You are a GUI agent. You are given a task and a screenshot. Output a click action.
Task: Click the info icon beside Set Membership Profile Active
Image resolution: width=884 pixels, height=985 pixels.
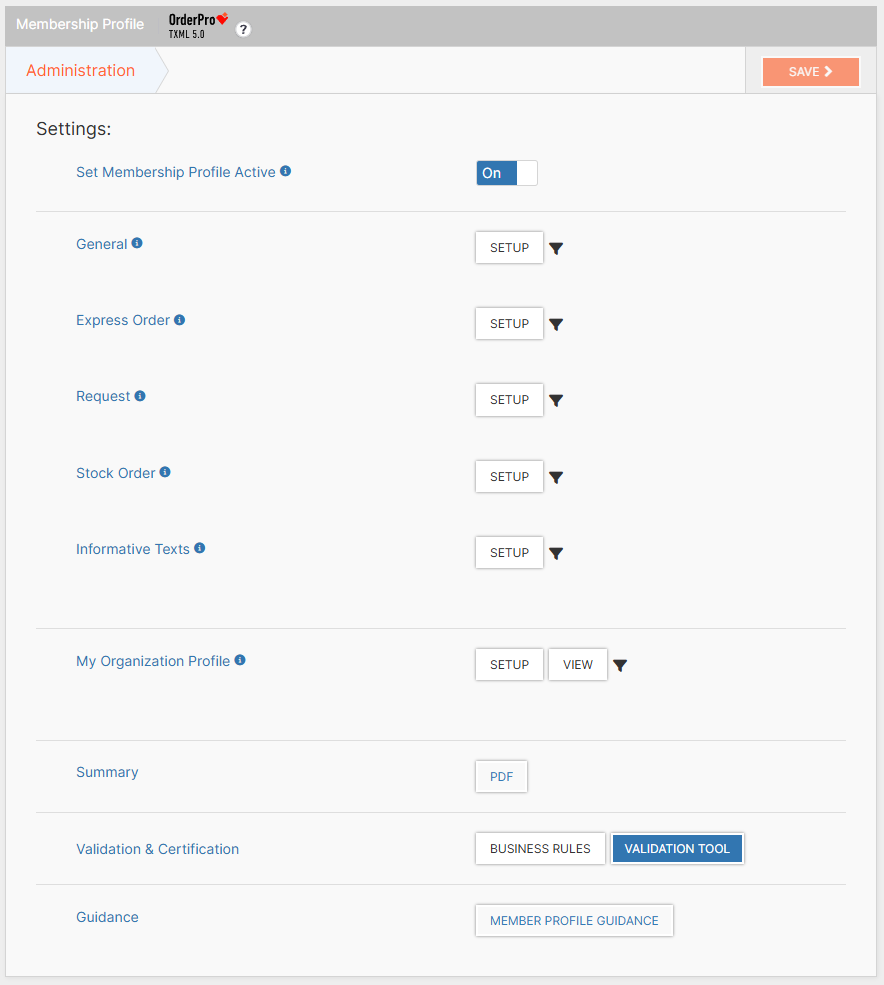[x=286, y=171]
